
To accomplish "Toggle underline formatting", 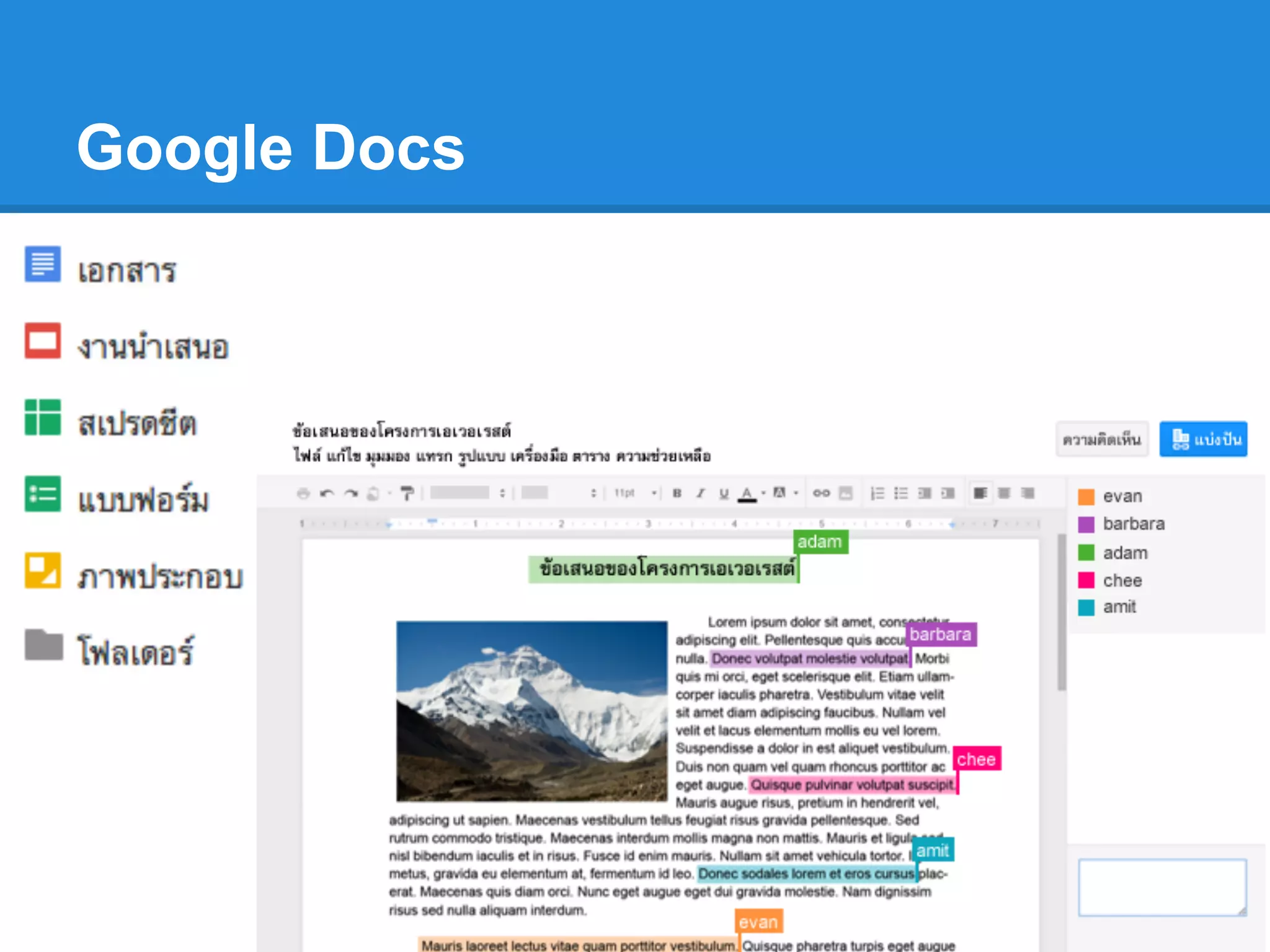I will (724, 494).
